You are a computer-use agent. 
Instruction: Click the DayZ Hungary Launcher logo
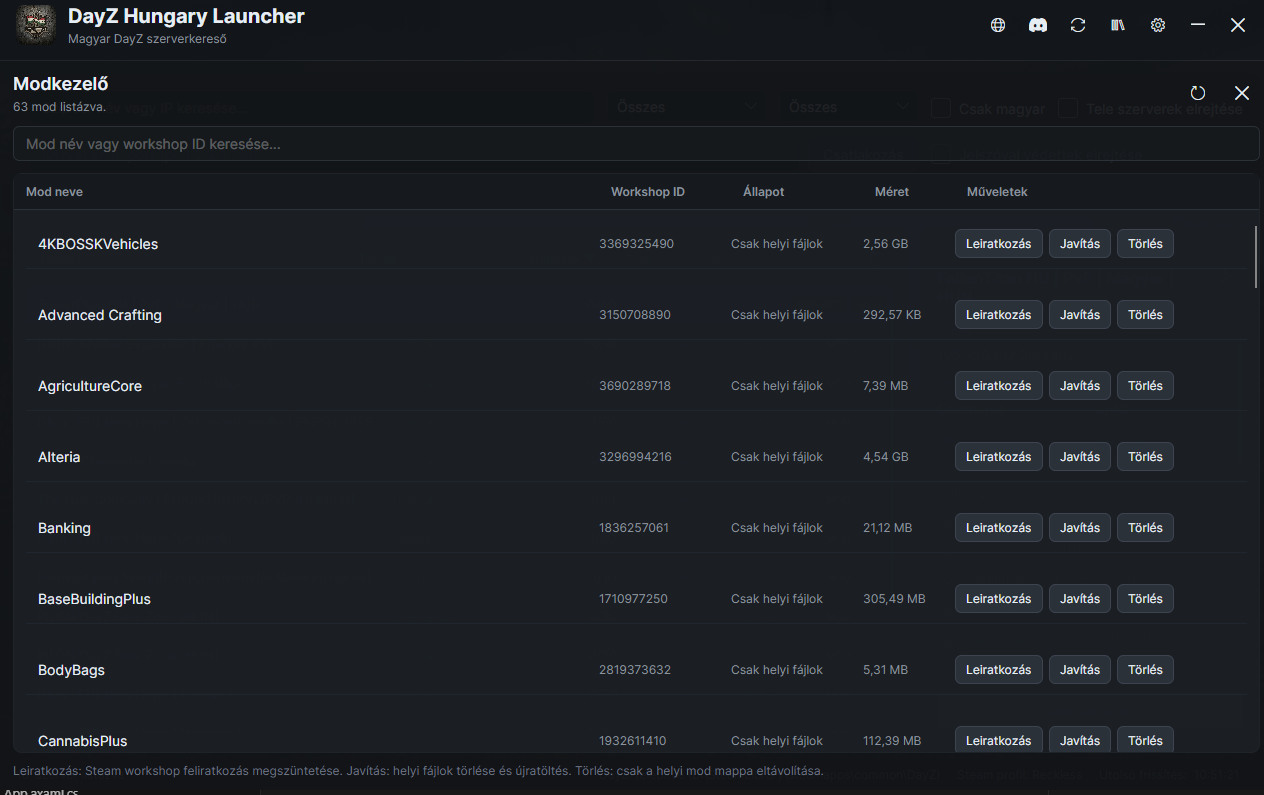click(36, 25)
